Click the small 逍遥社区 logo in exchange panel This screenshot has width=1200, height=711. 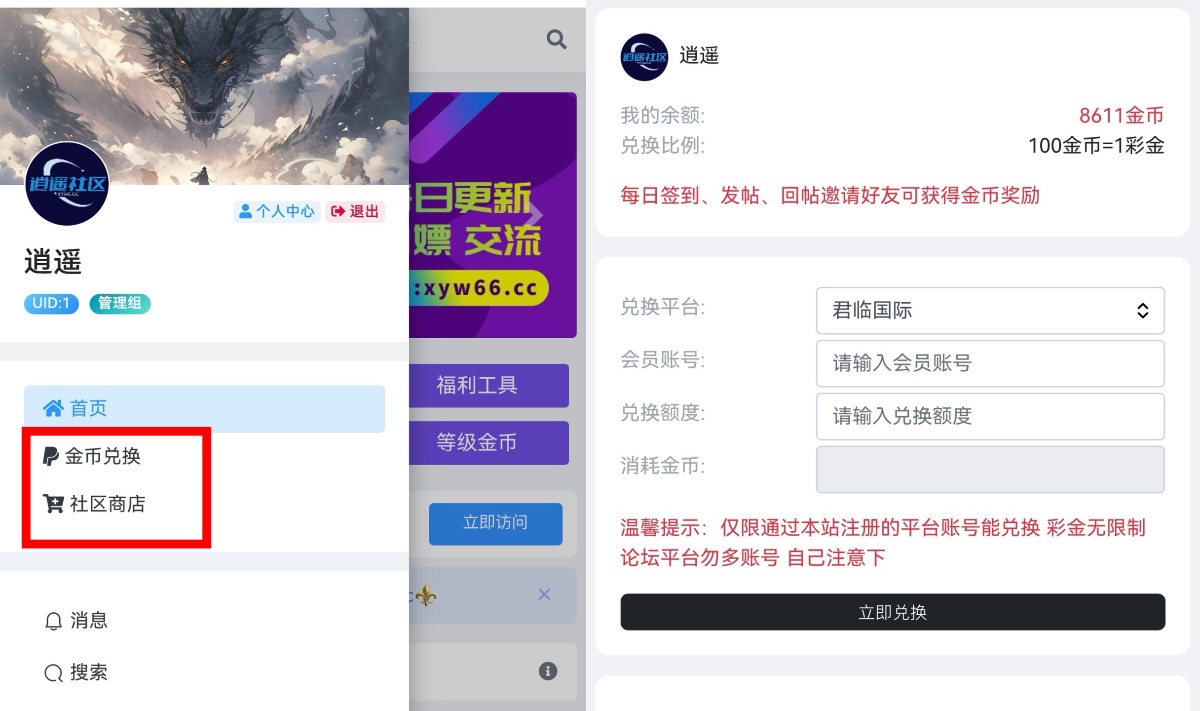644,57
